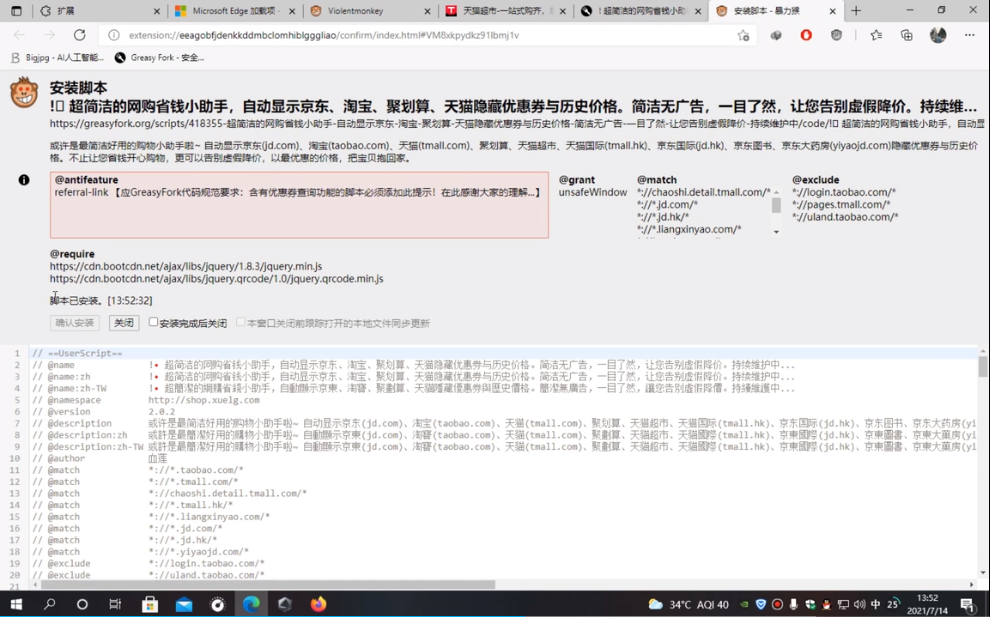This screenshot has width=990, height=617.
Task: Open the weather 34°C widget
Action: [688, 604]
